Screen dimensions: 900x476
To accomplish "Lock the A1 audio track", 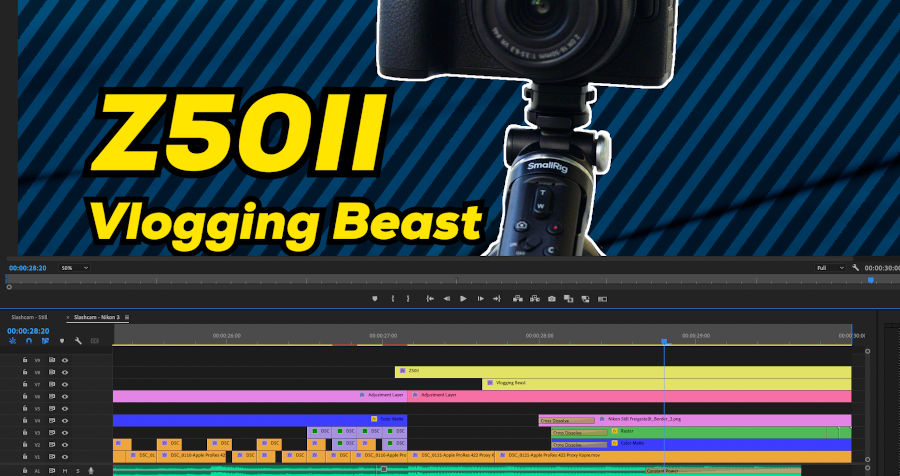I will (25, 471).
